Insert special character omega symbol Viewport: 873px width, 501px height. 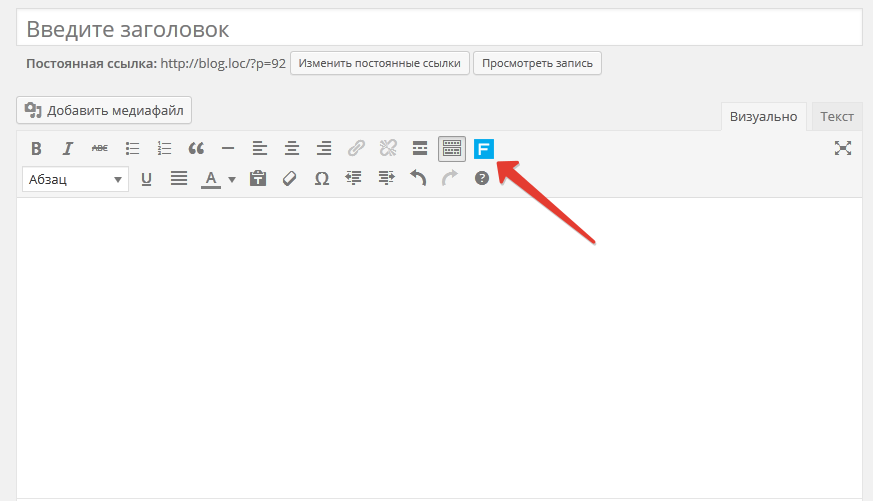coord(322,179)
